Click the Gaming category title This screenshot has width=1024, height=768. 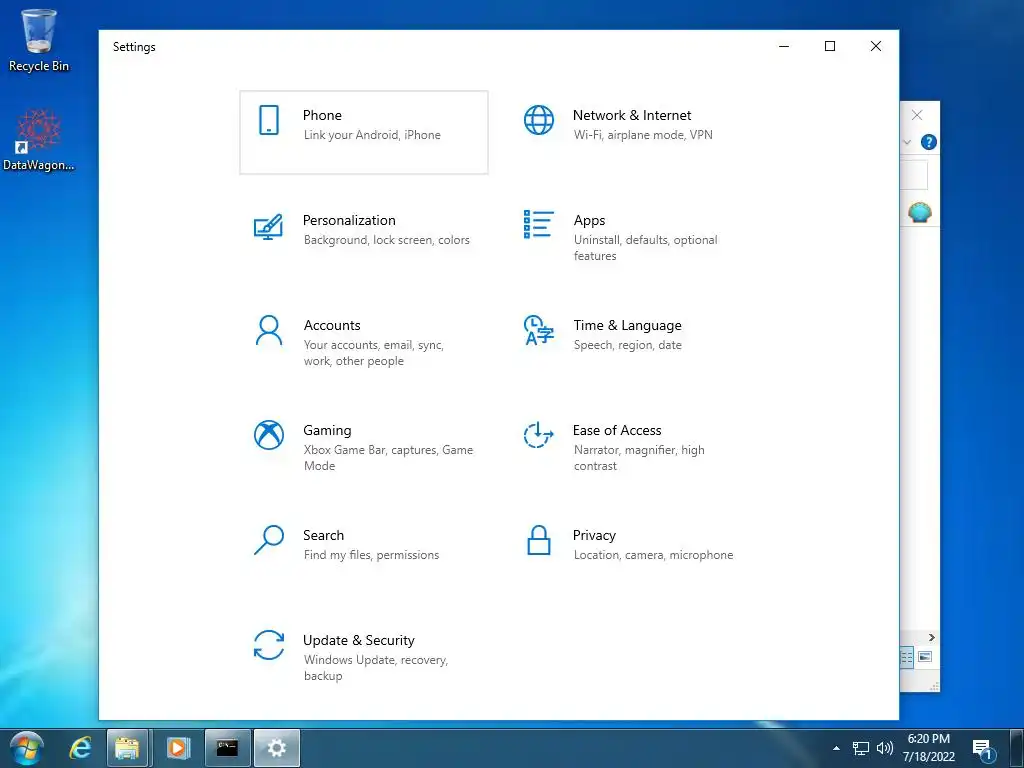(x=327, y=430)
